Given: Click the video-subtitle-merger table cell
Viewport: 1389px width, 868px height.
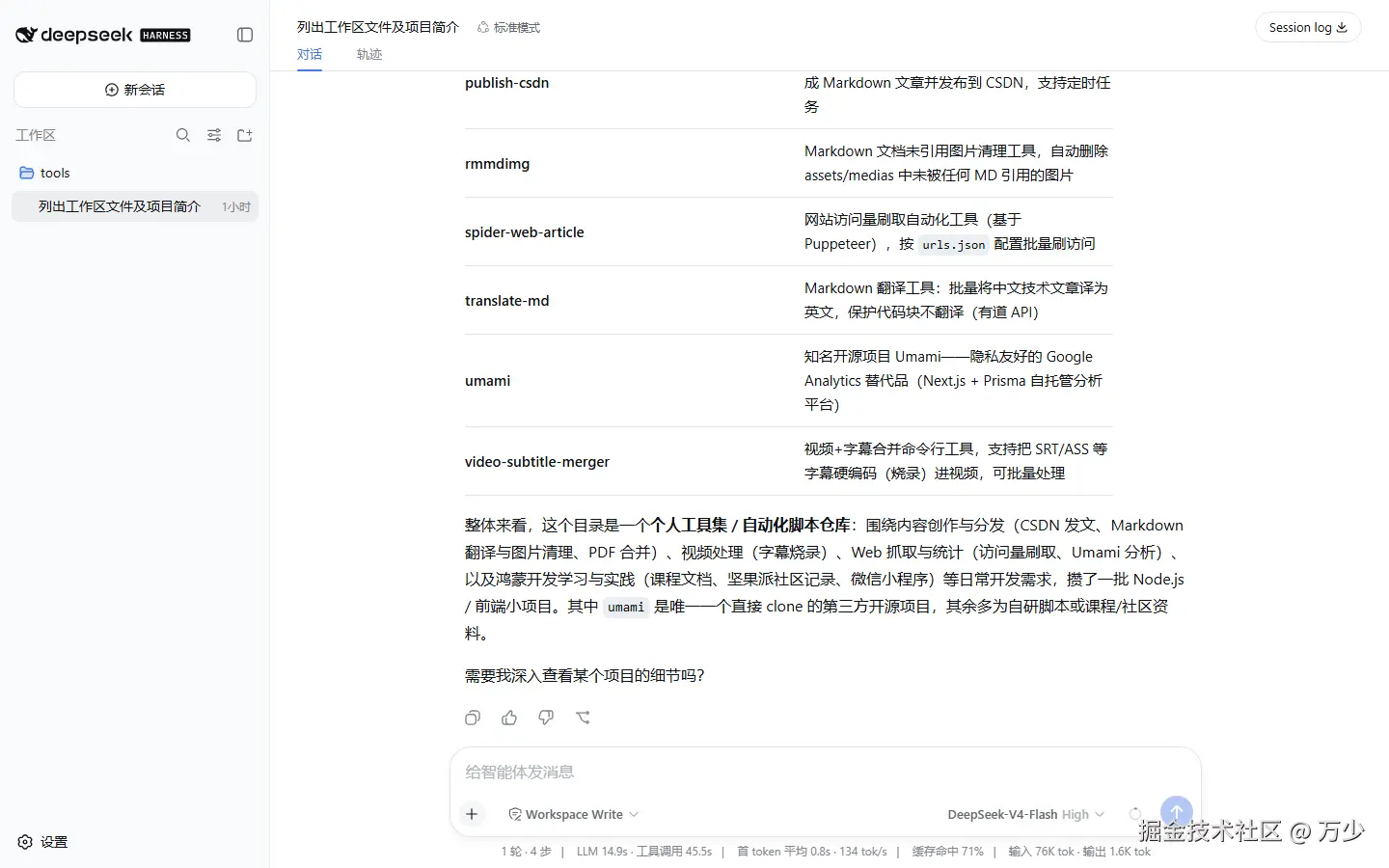Looking at the screenshot, I should click(537, 462).
